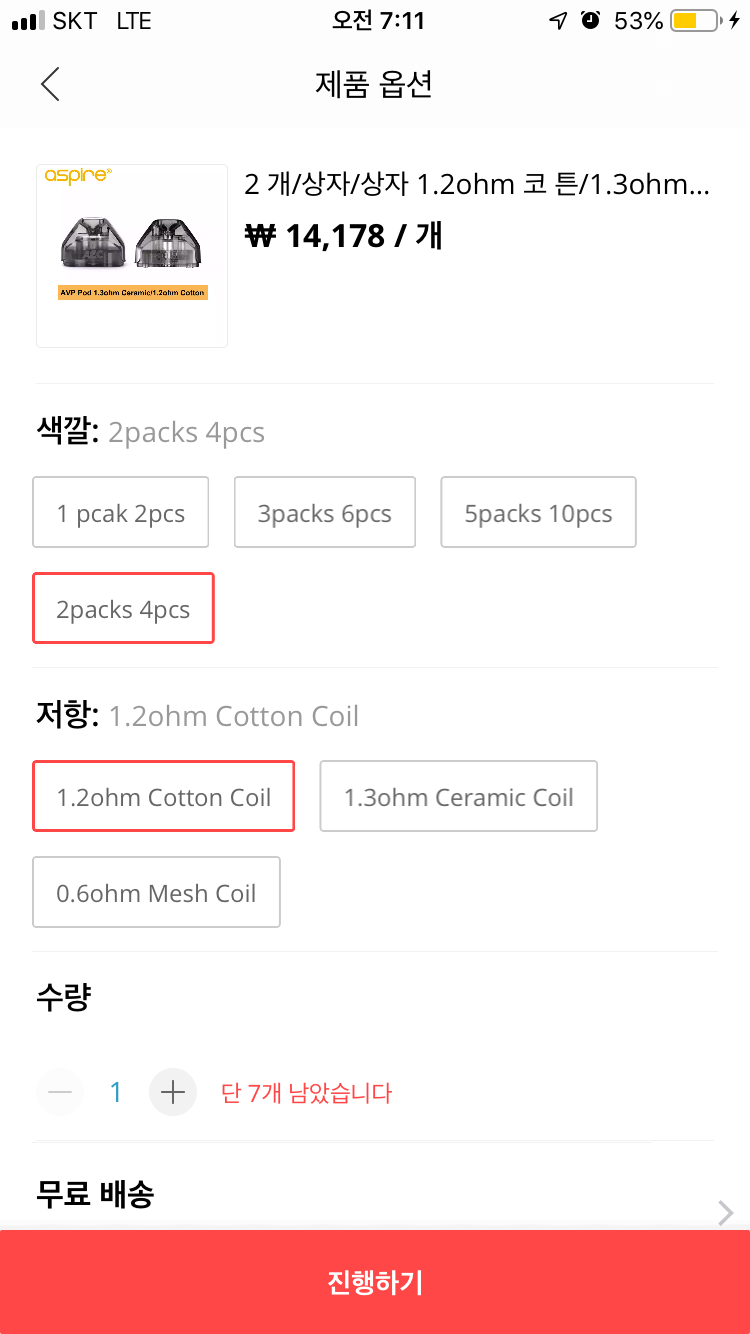Image resolution: width=750 pixels, height=1334 pixels.
Task: Tap the aspire logo on product image
Action: [x=77, y=176]
